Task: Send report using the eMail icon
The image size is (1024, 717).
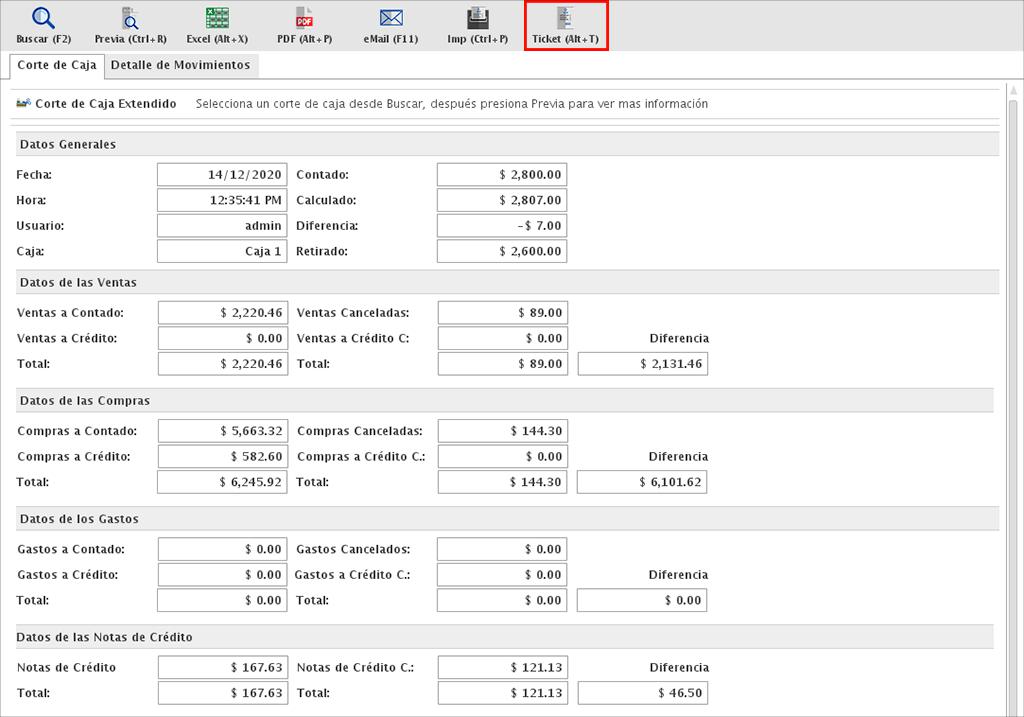Action: coord(391,18)
